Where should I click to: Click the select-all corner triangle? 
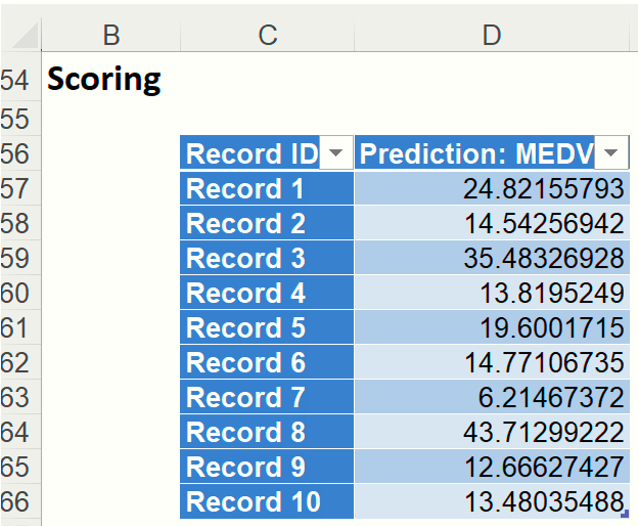[x=24, y=36]
